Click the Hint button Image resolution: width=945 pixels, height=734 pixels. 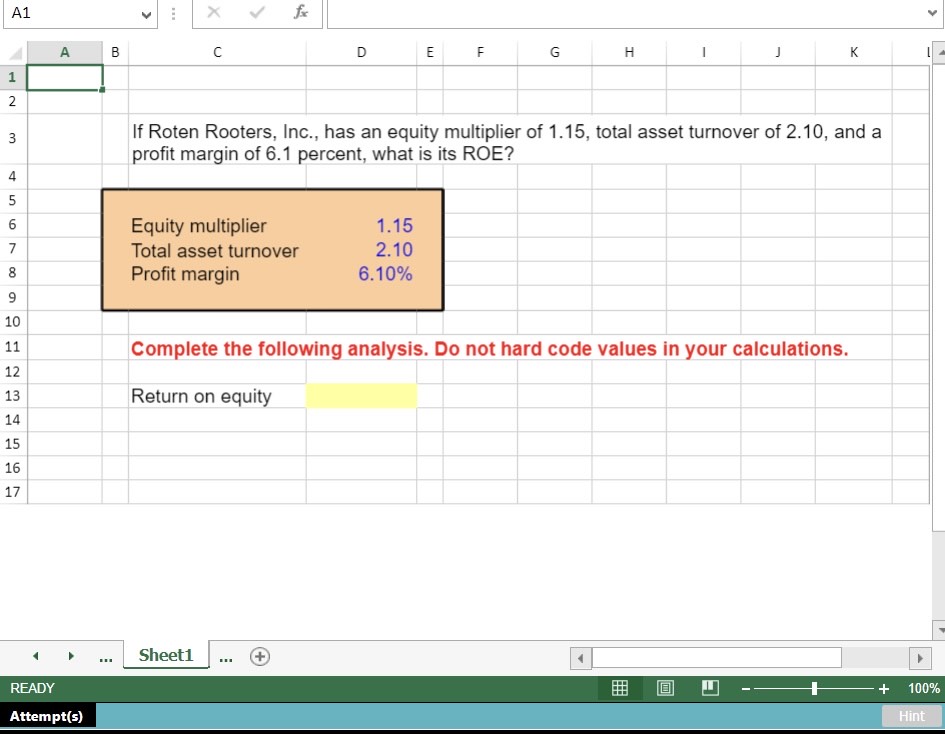[x=911, y=716]
